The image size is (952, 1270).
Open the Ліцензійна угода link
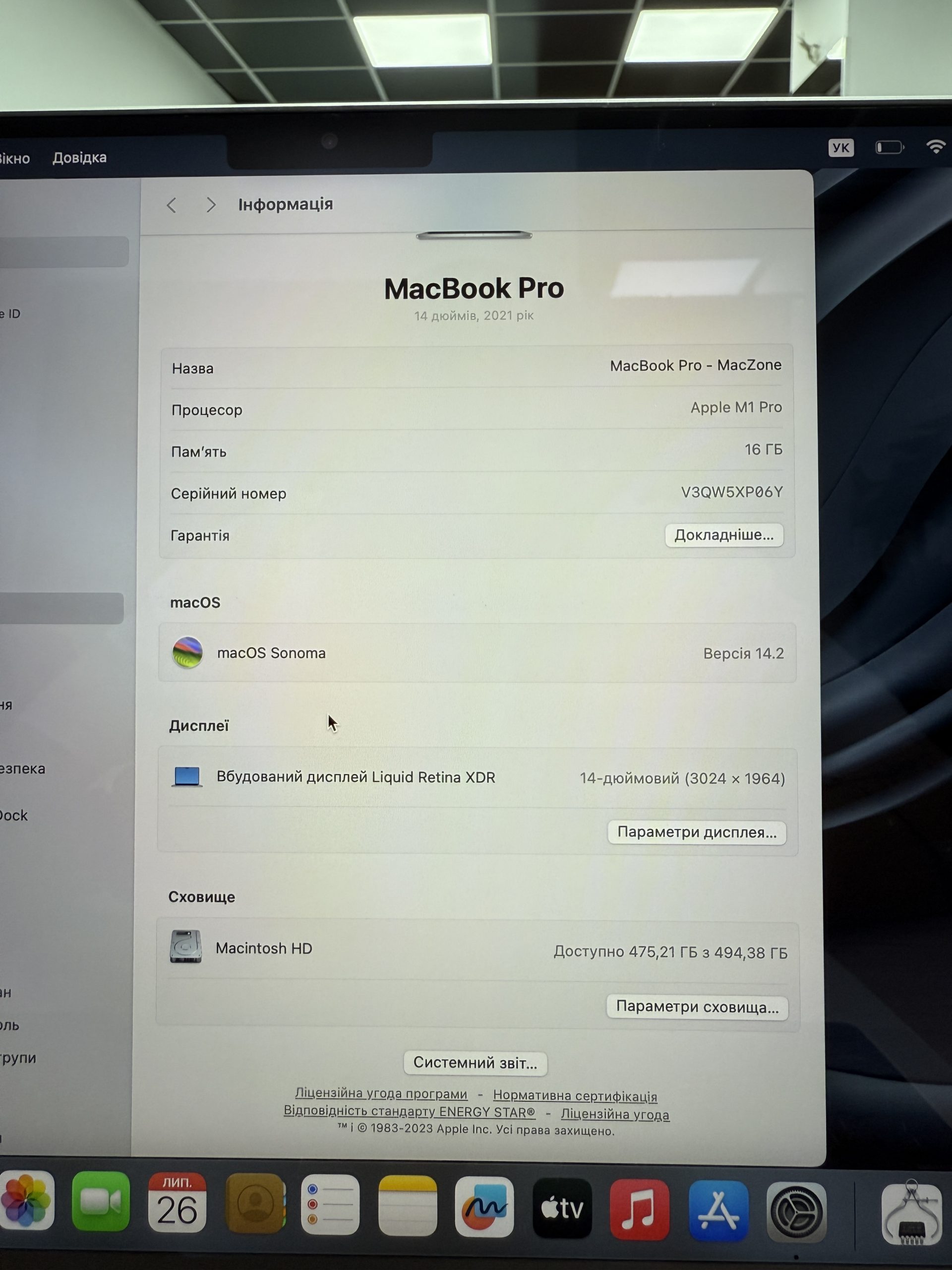[614, 1114]
